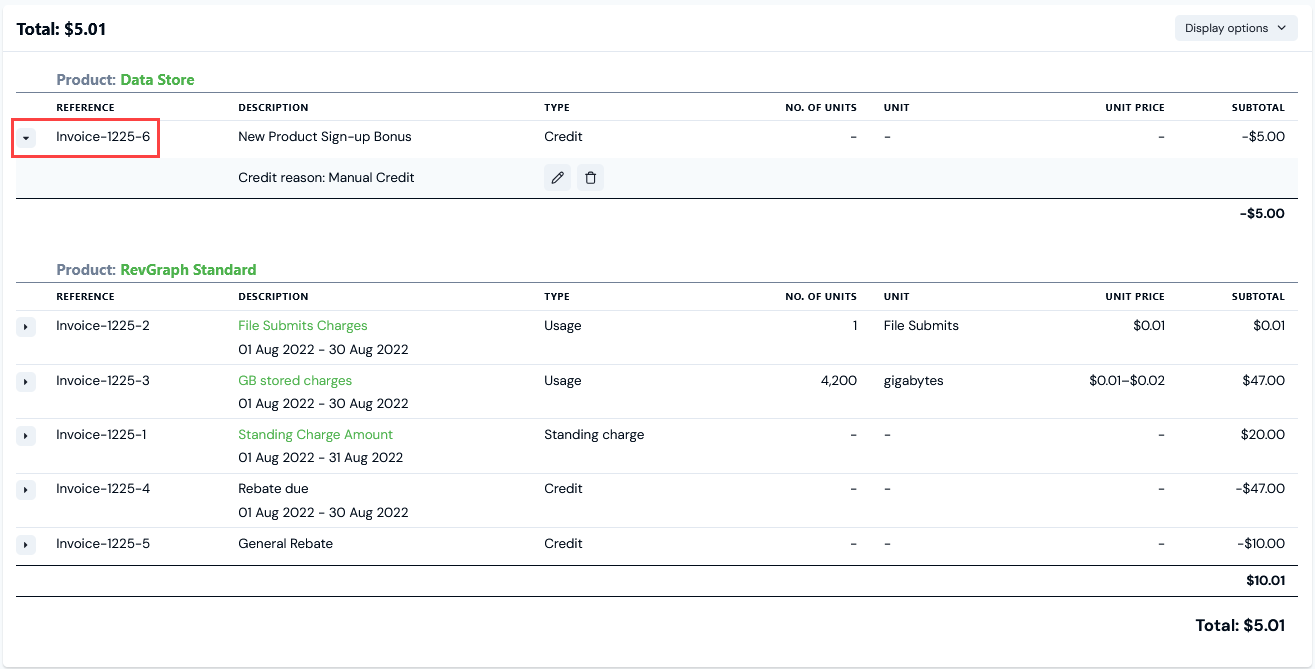Image resolution: width=1315 pixels, height=669 pixels.
Task: Click the Reference column header under RevGraph Standard
Action: (x=85, y=297)
